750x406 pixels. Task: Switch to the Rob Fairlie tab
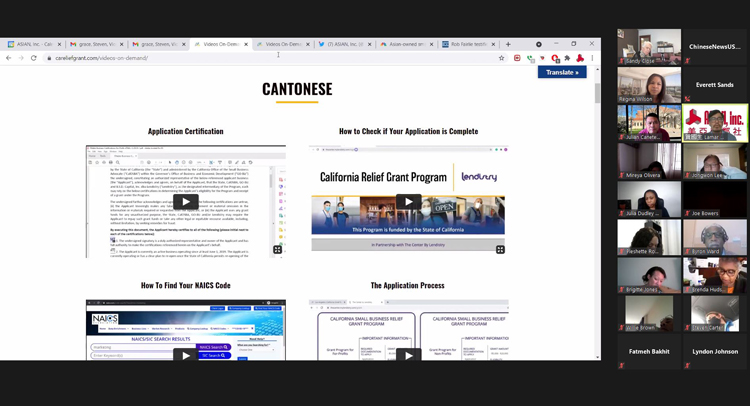467,44
